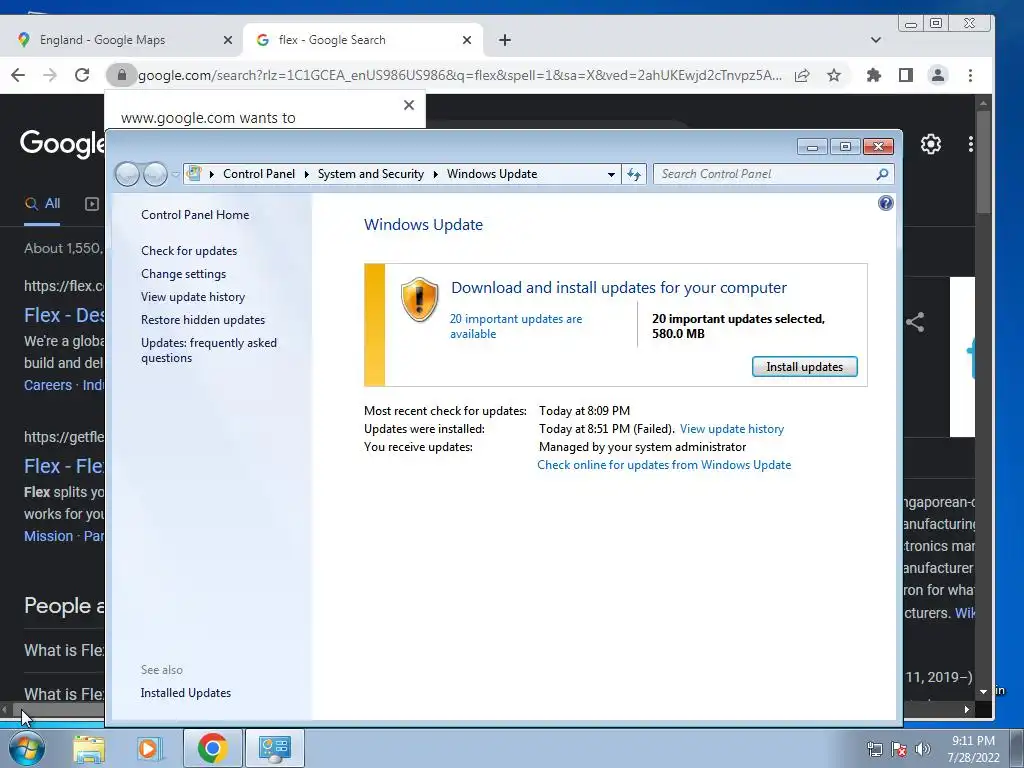
Task: Dismiss the google.com permission prompt
Action: click(409, 104)
